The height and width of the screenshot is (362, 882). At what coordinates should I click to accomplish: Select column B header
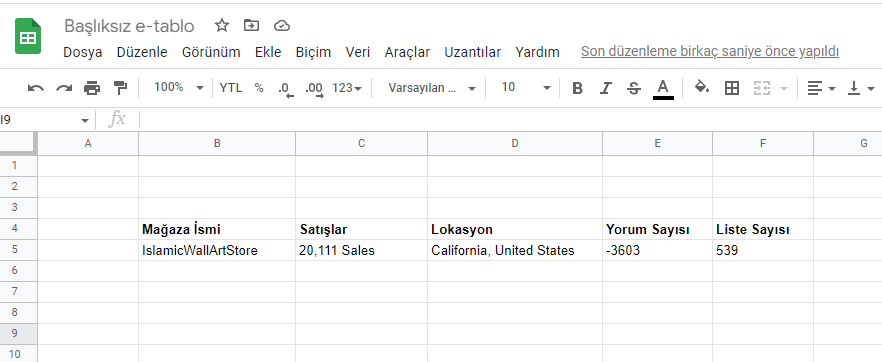click(217, 143)
